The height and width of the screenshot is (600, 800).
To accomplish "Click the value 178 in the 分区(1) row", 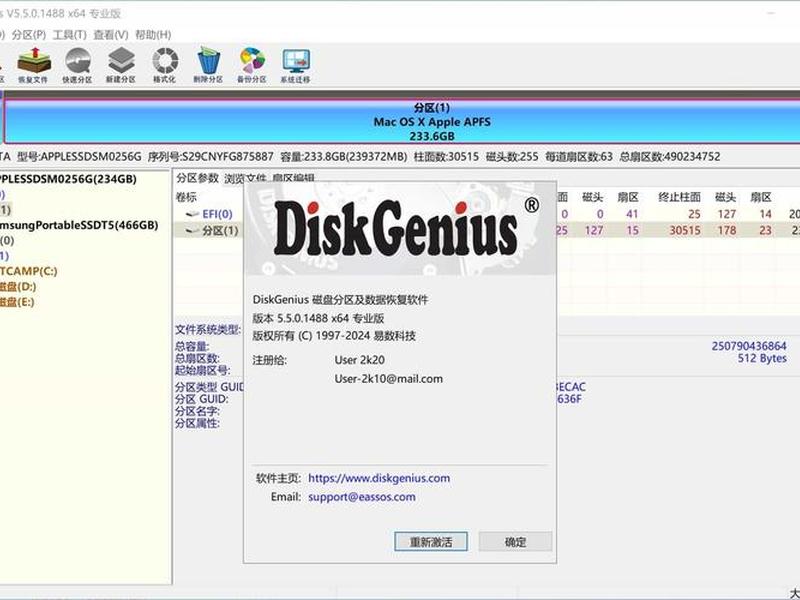I will pyautogui.click(x=727, y=231).
